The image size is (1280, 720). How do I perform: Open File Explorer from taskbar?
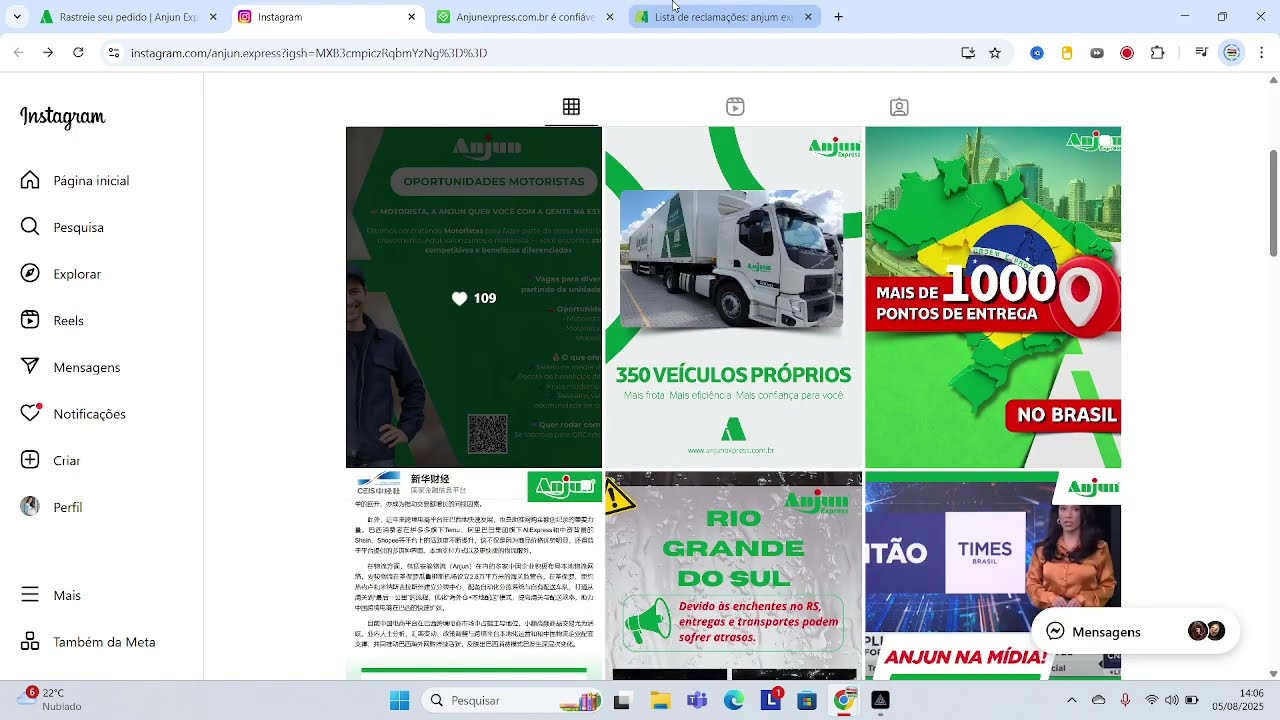coord(660,700)
